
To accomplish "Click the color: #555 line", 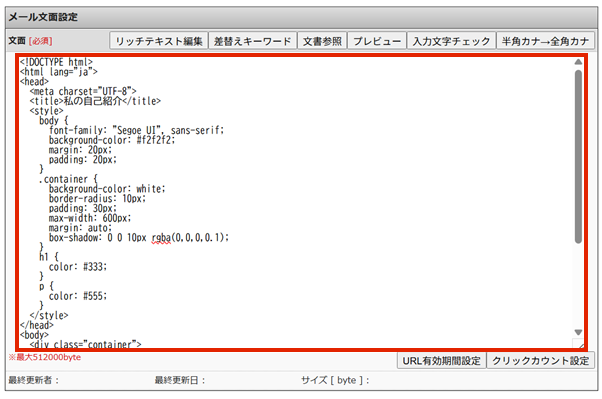I will coord(78,296).
